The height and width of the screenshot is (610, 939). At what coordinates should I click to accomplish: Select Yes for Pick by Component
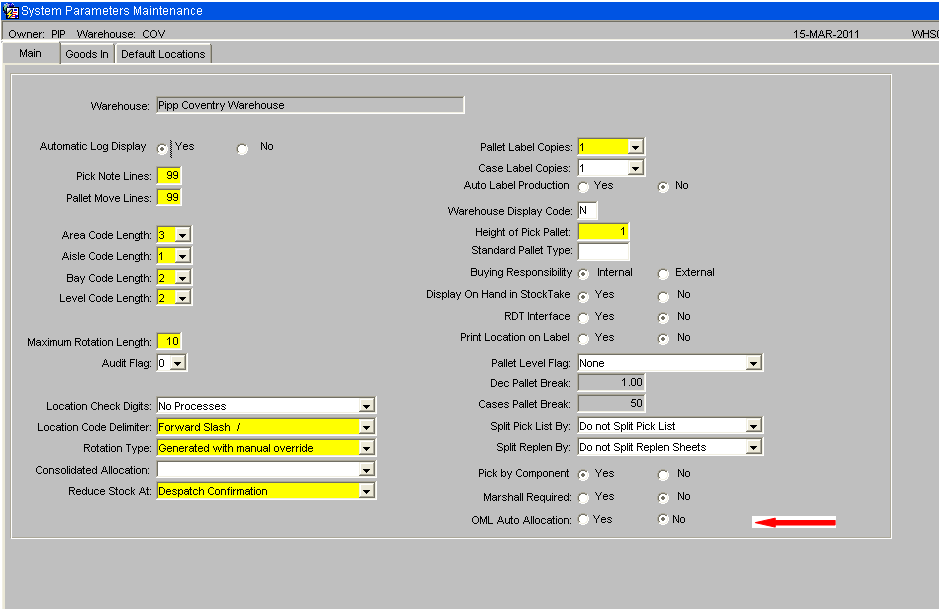(x=583, y=475)
